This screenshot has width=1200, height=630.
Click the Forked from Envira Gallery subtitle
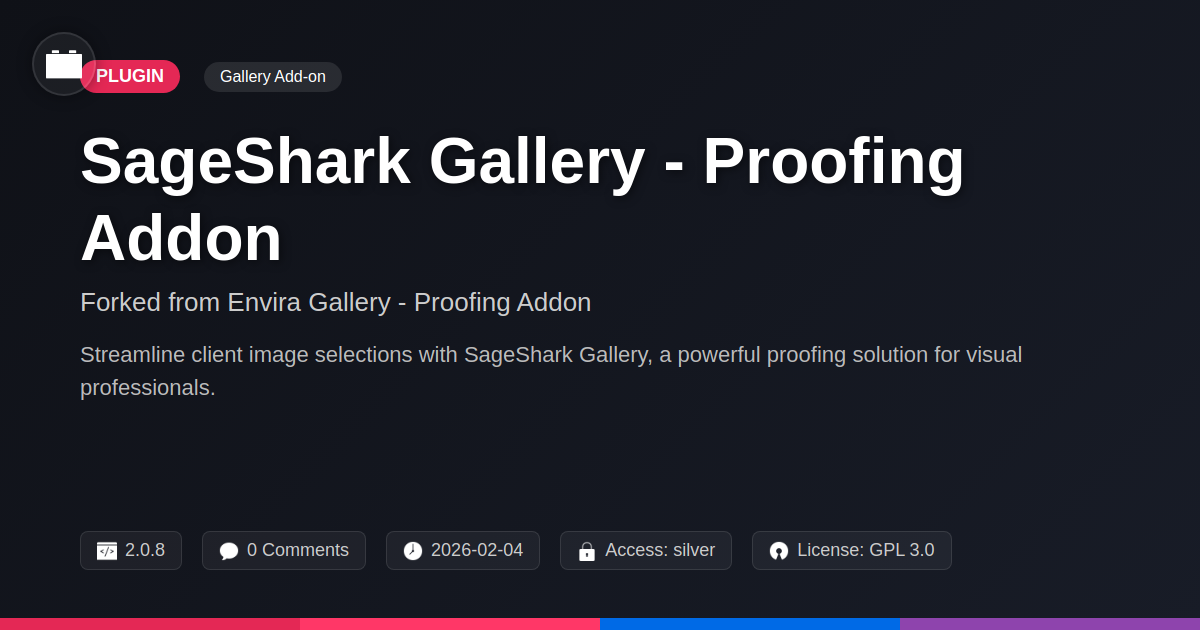pos(335,302)
